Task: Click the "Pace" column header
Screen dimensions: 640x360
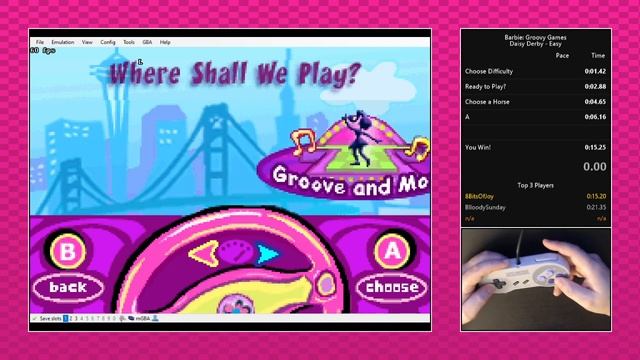Action: 562,56
